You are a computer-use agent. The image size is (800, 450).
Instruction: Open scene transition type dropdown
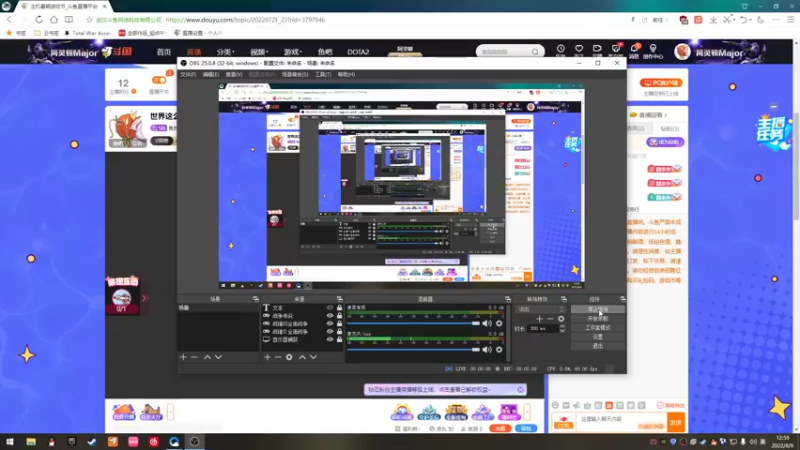point(541,309)
